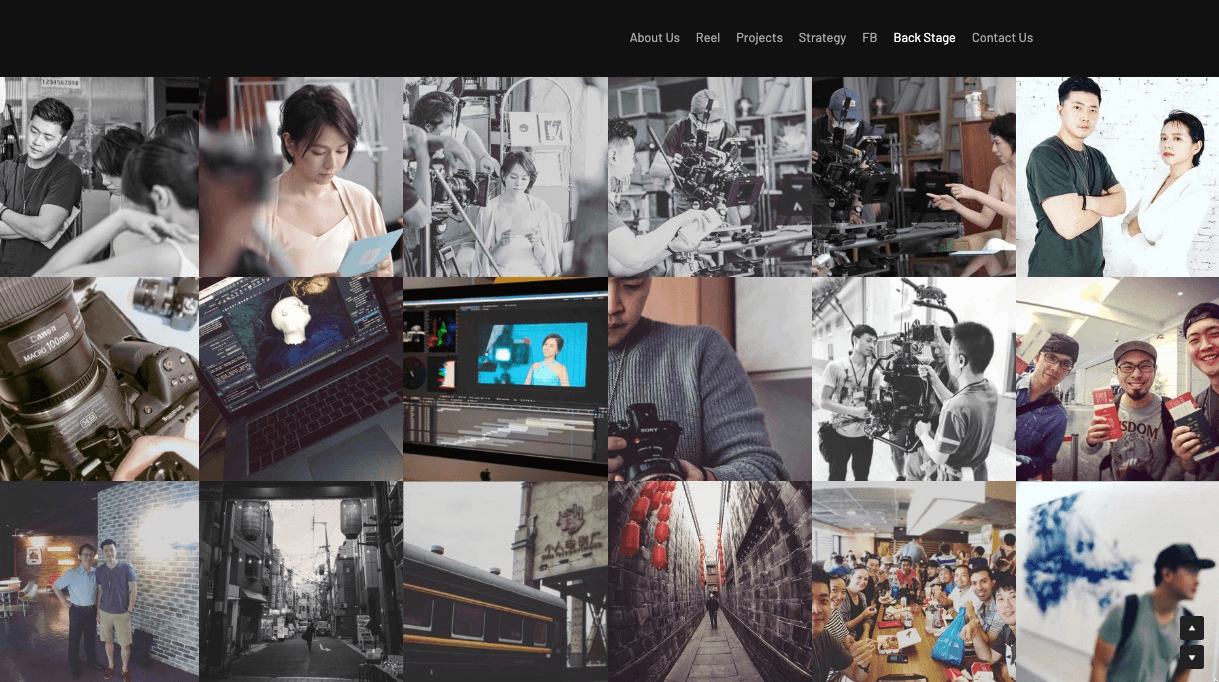View the green train carriage photo

pyautogui.click(x=505, y=581)
